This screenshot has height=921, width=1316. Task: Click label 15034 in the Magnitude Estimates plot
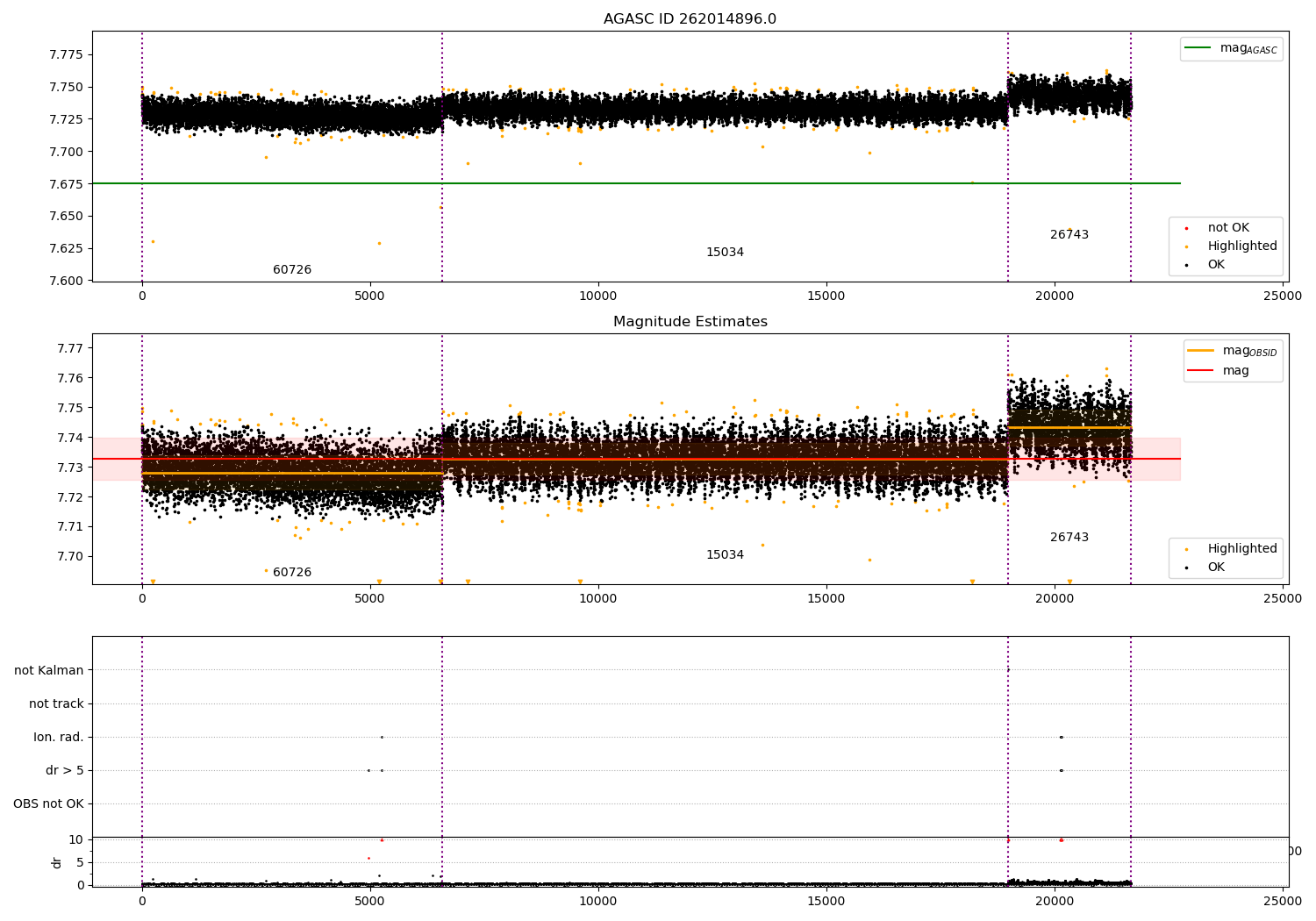point(725,555)
